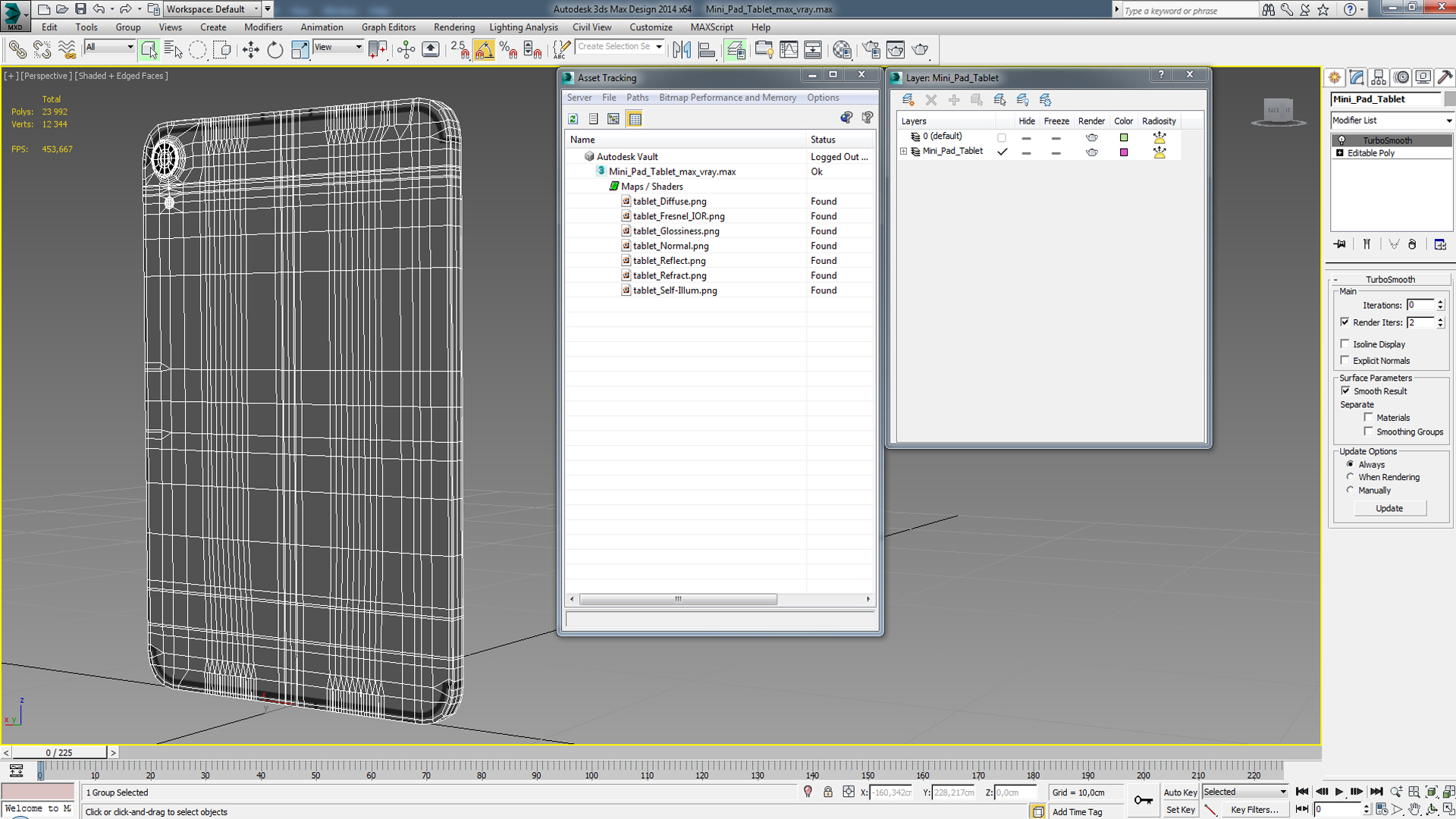Open the View reference coordinate dropdown
This screenshot has width=1456, height=819.
(x=338, y=47)
